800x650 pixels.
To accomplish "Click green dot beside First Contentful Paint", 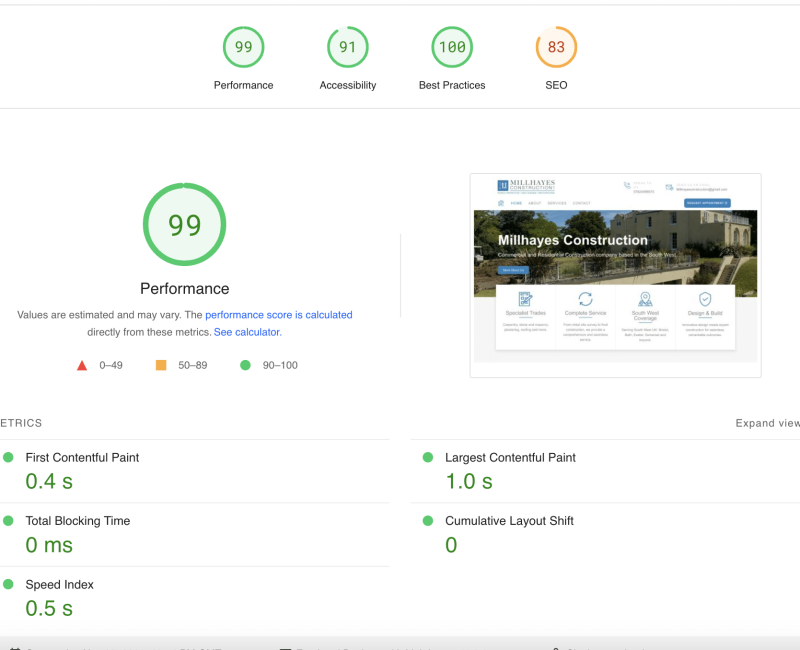I will coord(8,457).
